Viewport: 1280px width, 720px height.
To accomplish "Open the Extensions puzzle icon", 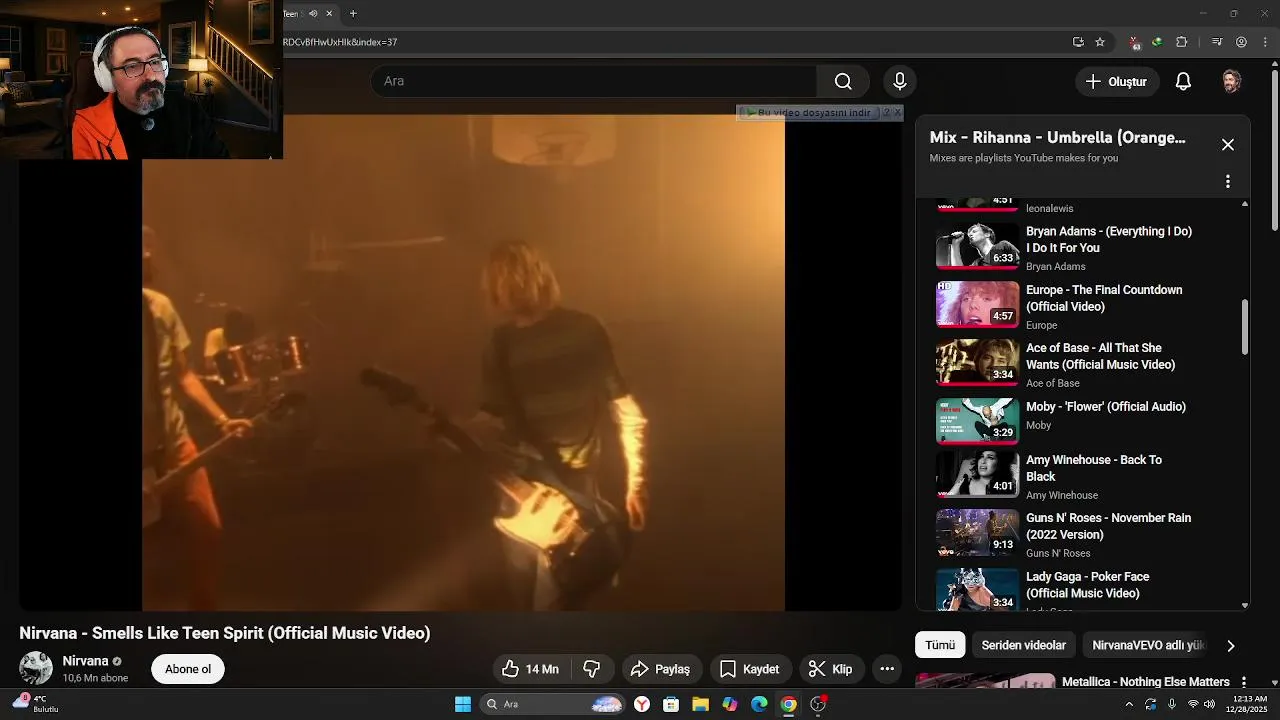I will pos(1182,42).
